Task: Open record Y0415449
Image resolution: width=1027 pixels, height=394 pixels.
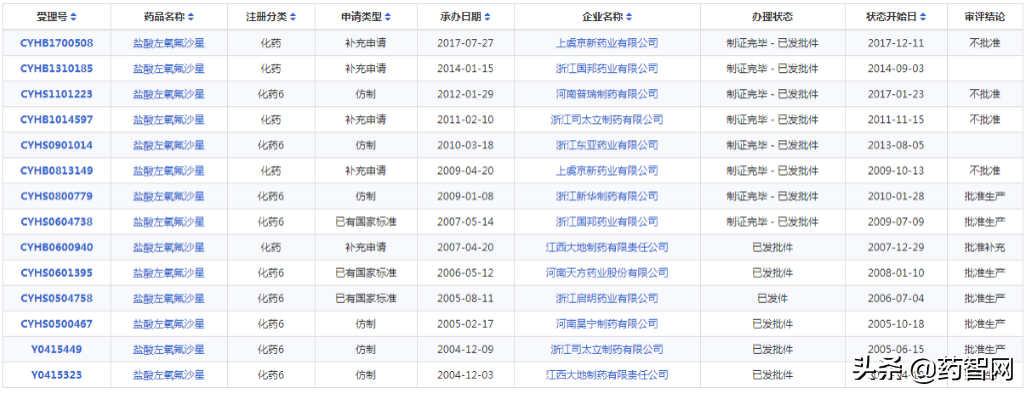Action: [x=56, y=349]
